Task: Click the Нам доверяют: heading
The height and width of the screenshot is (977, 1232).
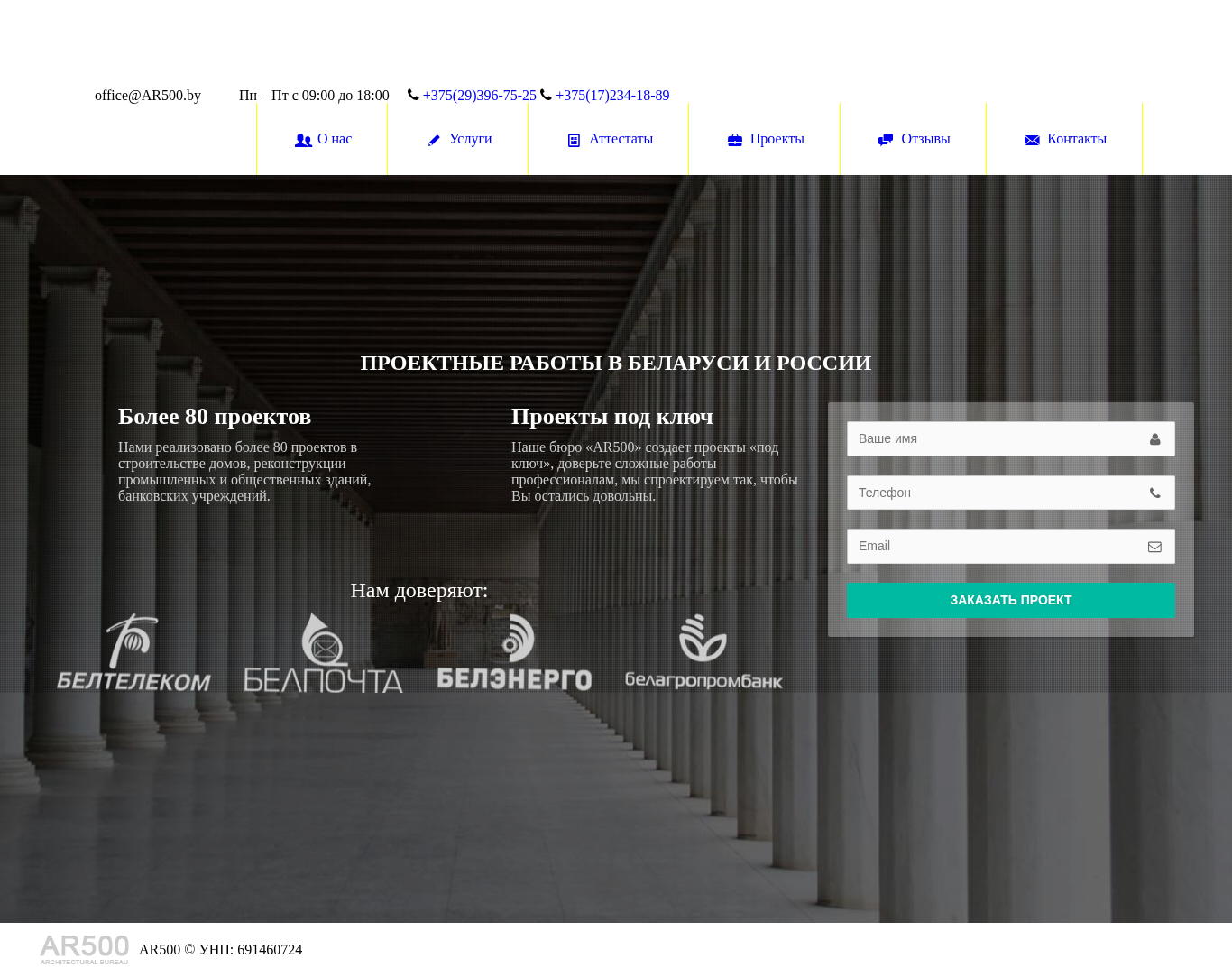Action: point(419,590)
